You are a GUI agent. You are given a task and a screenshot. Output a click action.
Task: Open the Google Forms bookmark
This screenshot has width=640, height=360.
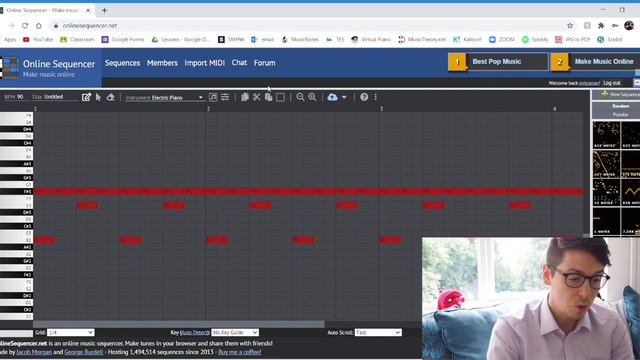(123, 39)
